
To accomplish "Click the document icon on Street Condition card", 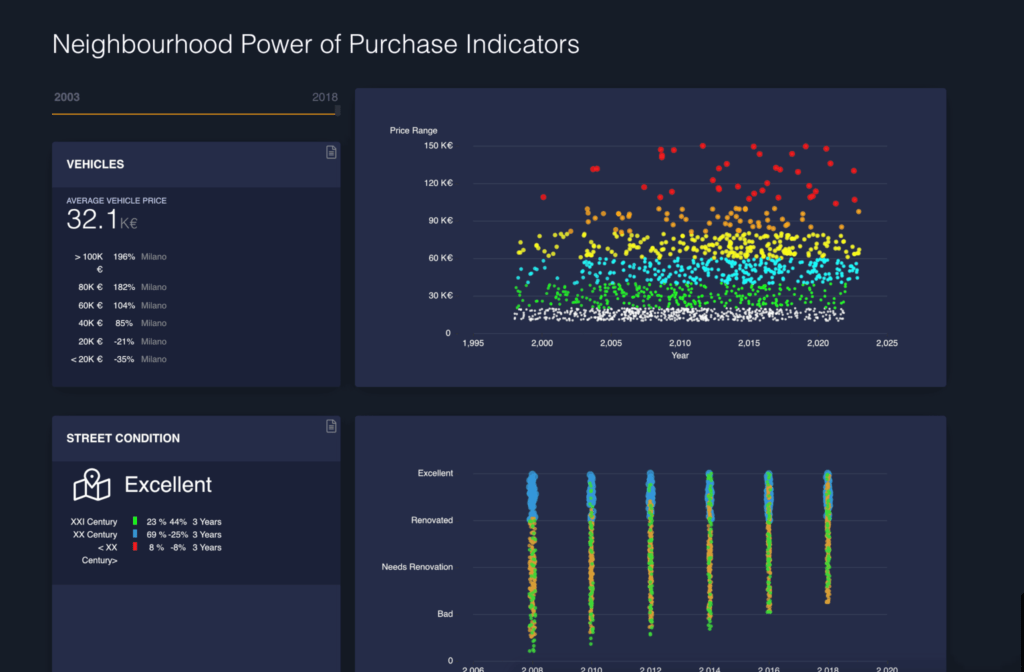I will 331,427.
